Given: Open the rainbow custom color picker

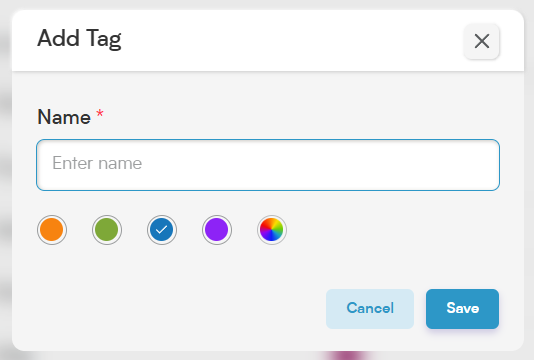Looking at the screenshot, I should pyautogui.click(x=272, y=230).
